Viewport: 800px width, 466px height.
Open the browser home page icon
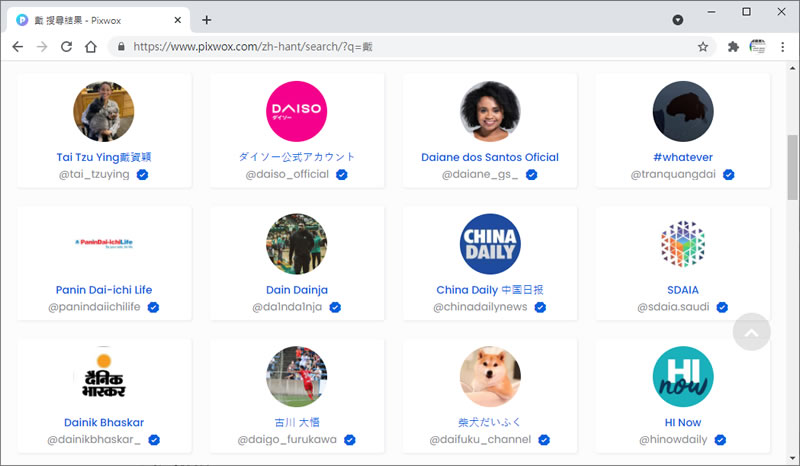tap(91, 47)
